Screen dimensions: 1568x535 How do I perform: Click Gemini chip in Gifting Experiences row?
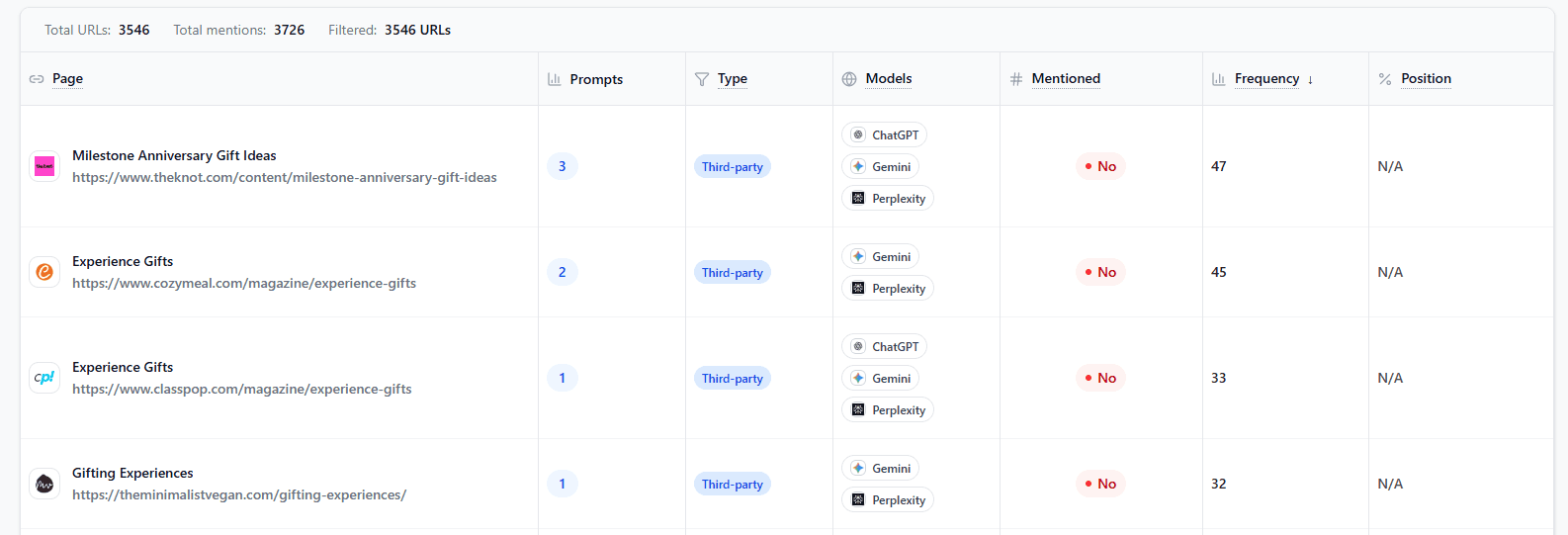[881, 469]
